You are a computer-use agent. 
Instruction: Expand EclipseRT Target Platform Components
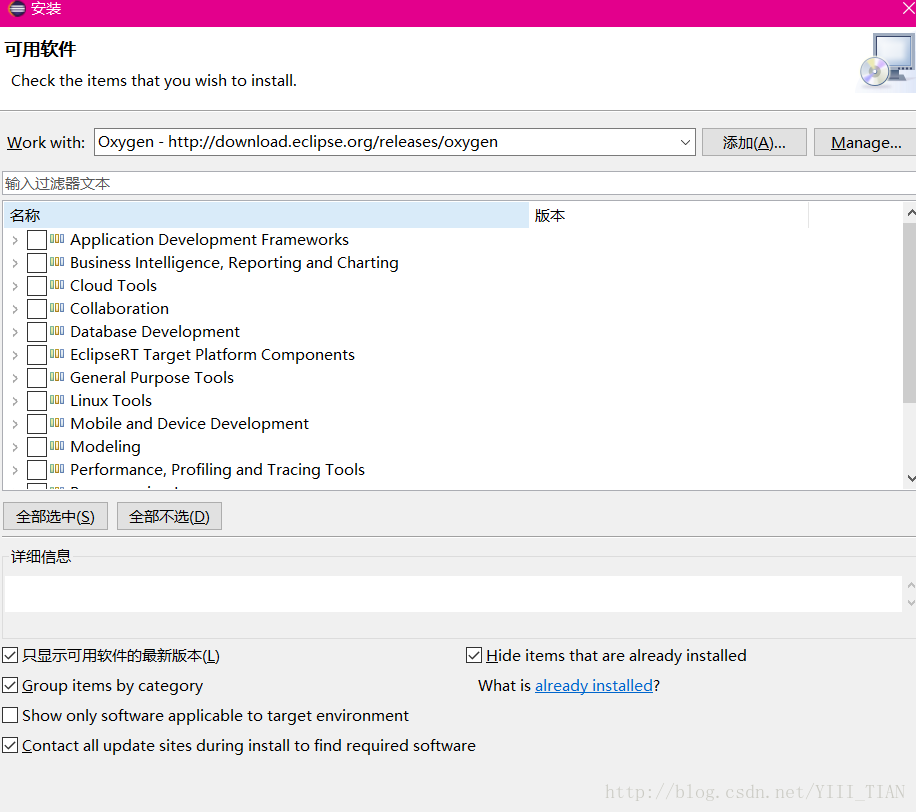pyautogui.click(x=15, y=355)
